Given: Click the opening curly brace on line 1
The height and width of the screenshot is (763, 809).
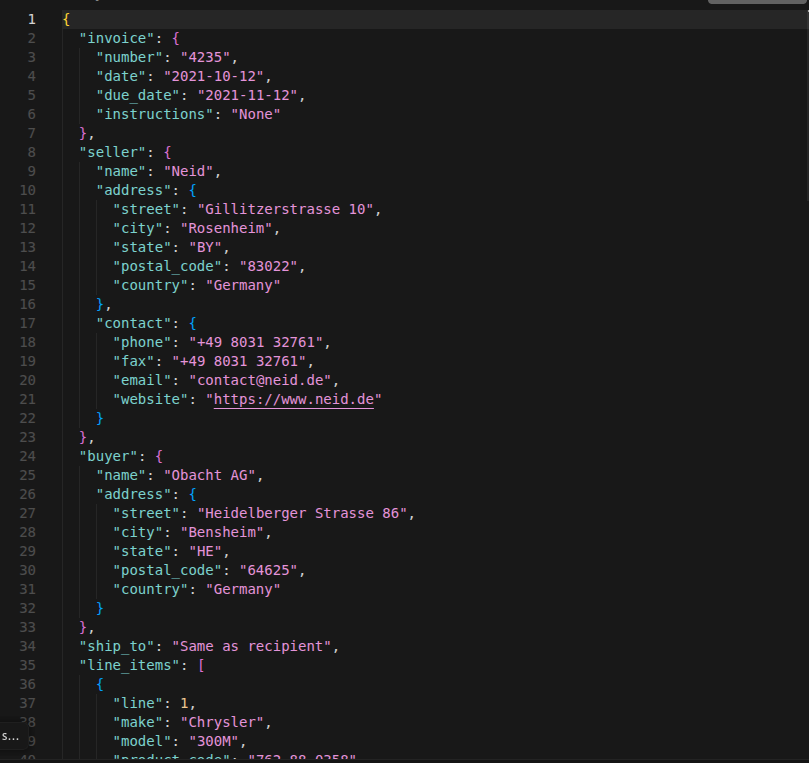Looking at the screenshot, I should coord(66,20).
